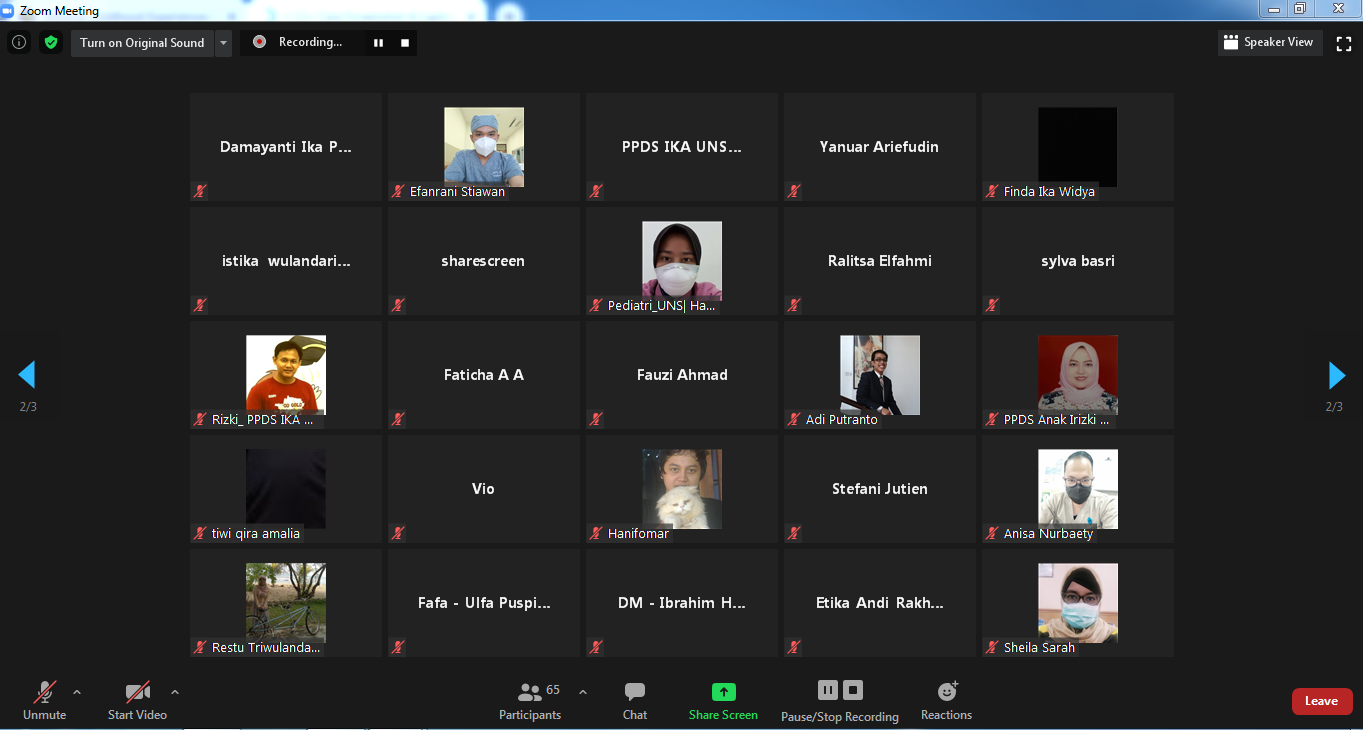Start Video with the camera button
Image resolution: width=1363 pixels, height=730 pixels.
click(138, 700)
